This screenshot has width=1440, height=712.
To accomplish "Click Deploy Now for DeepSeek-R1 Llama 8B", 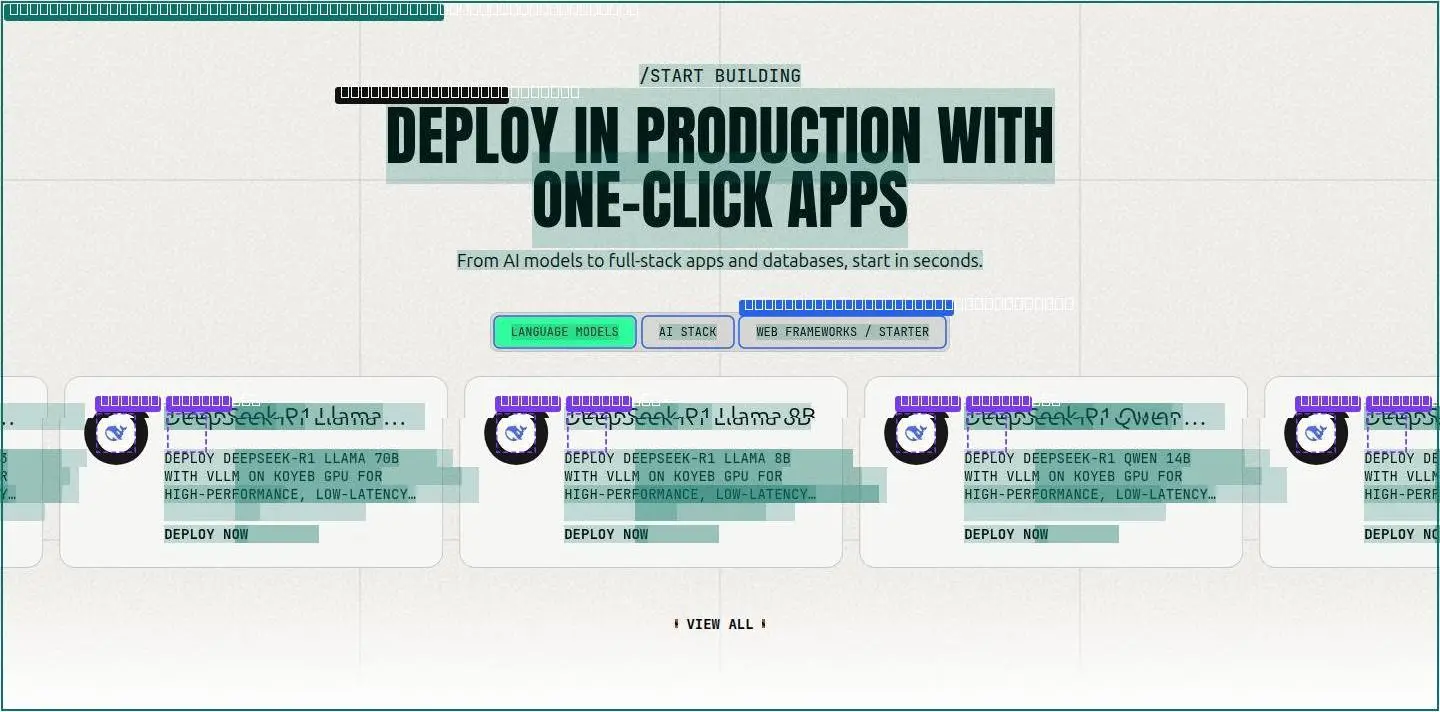I will click(606, 534).
